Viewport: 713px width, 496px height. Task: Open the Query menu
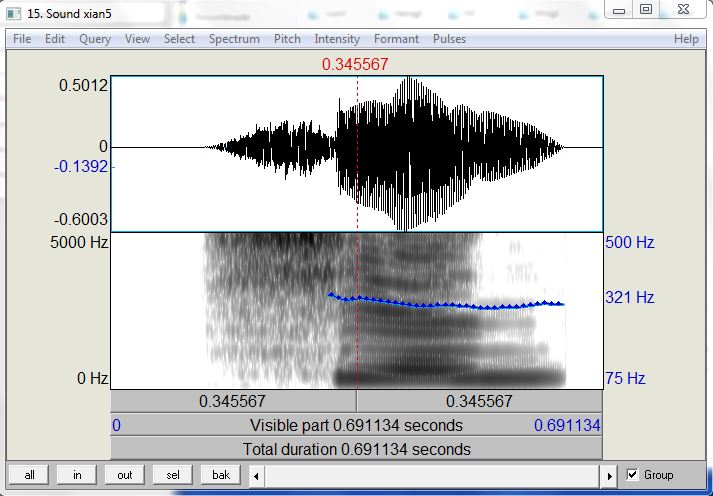point(95,39)
